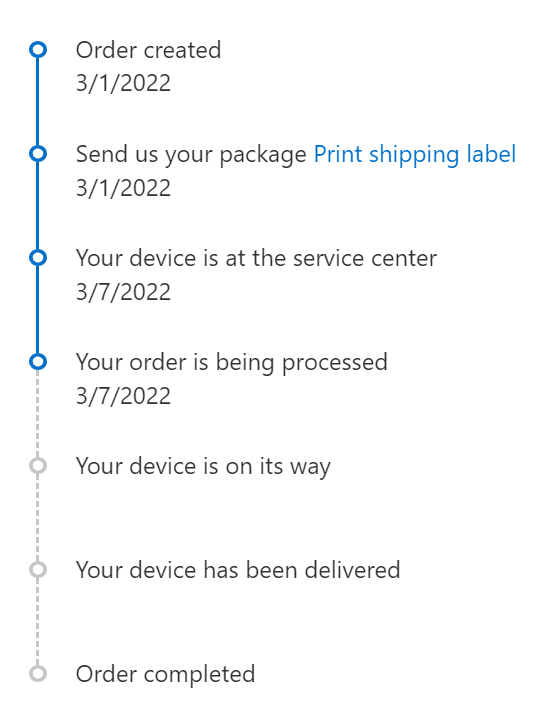Select the service center step circle
Screen dimensions: 536x717
[x=38, y=257]
